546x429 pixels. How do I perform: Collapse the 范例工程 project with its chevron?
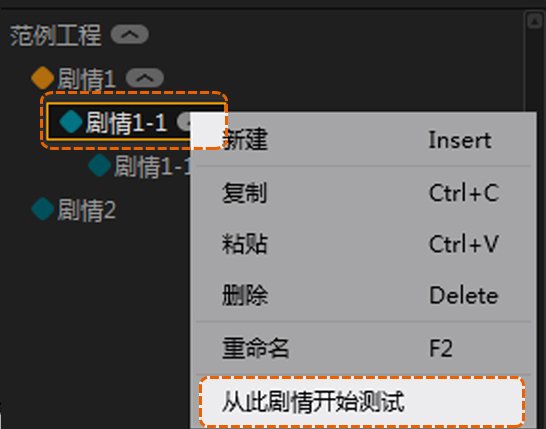[130, 34]
